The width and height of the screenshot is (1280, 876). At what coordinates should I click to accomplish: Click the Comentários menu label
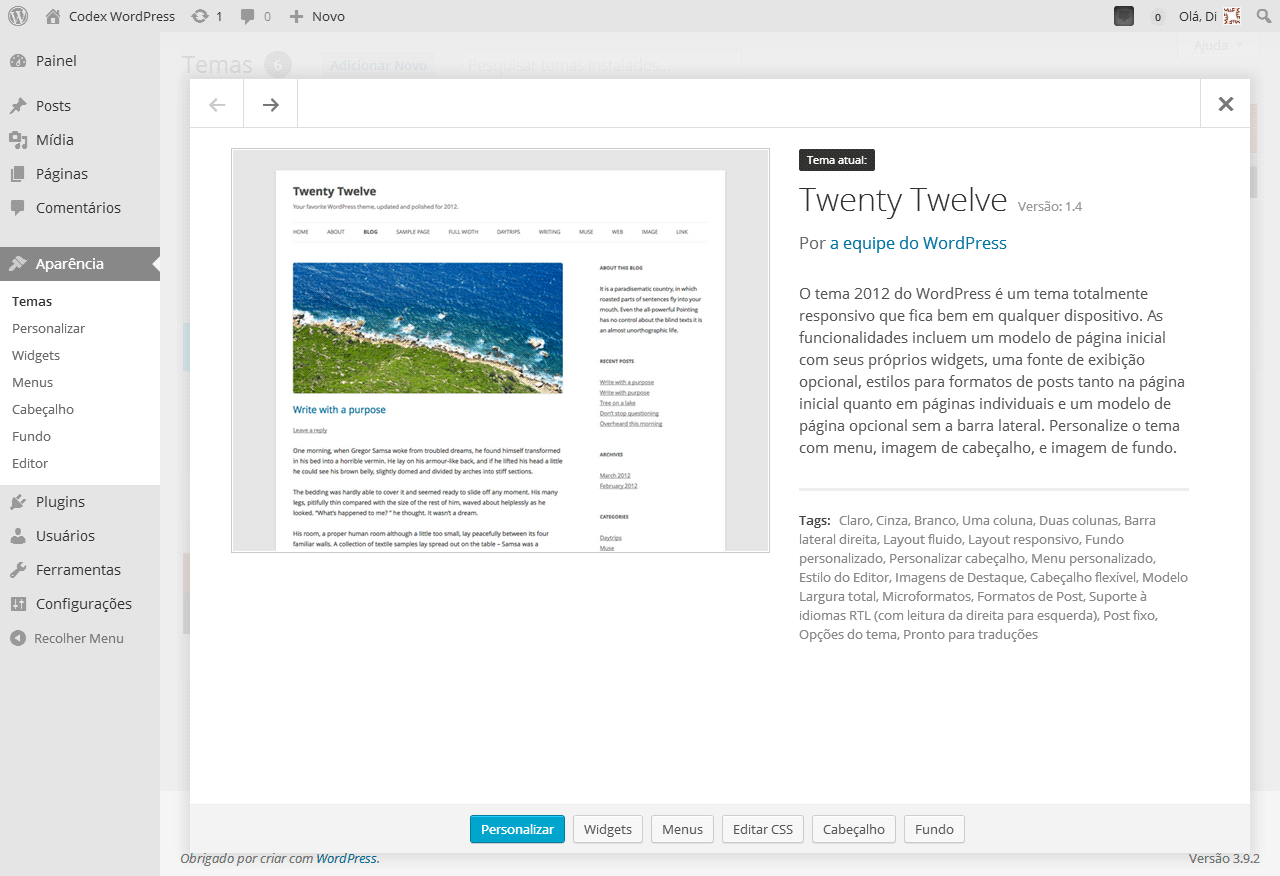coord(78,208)
